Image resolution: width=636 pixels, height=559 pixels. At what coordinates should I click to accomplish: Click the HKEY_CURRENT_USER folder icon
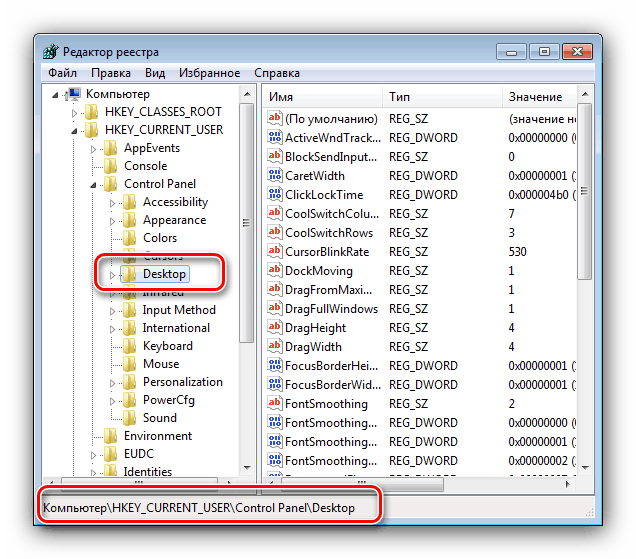click(92, 130)
